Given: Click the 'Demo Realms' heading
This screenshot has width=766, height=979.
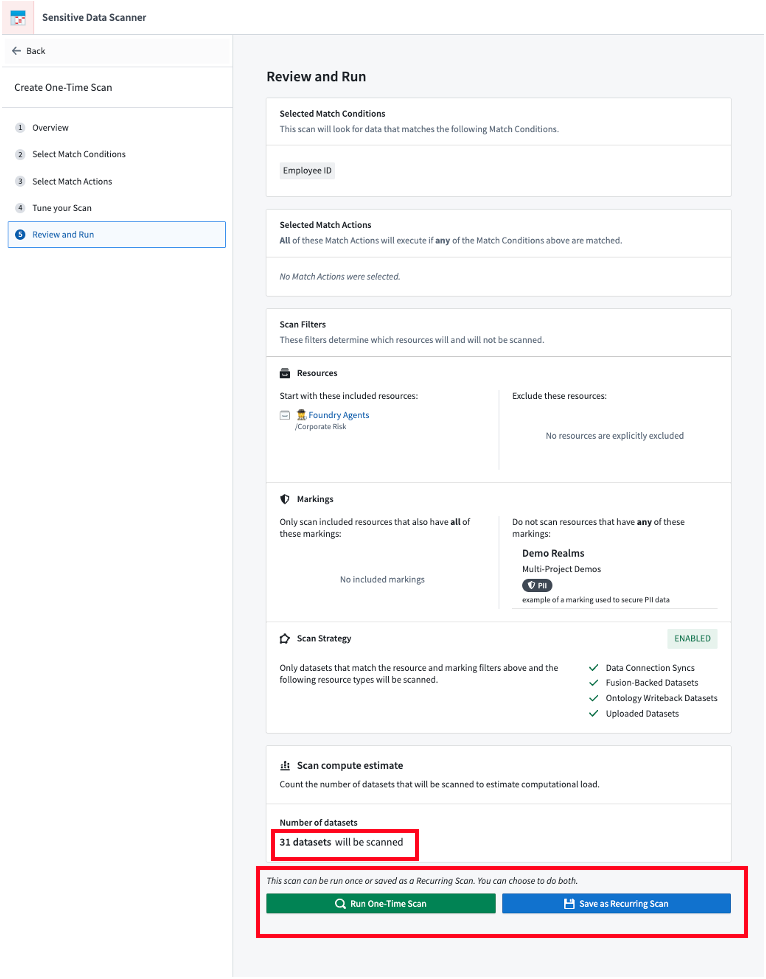Looking at the screenshot, I should point(553,553).
